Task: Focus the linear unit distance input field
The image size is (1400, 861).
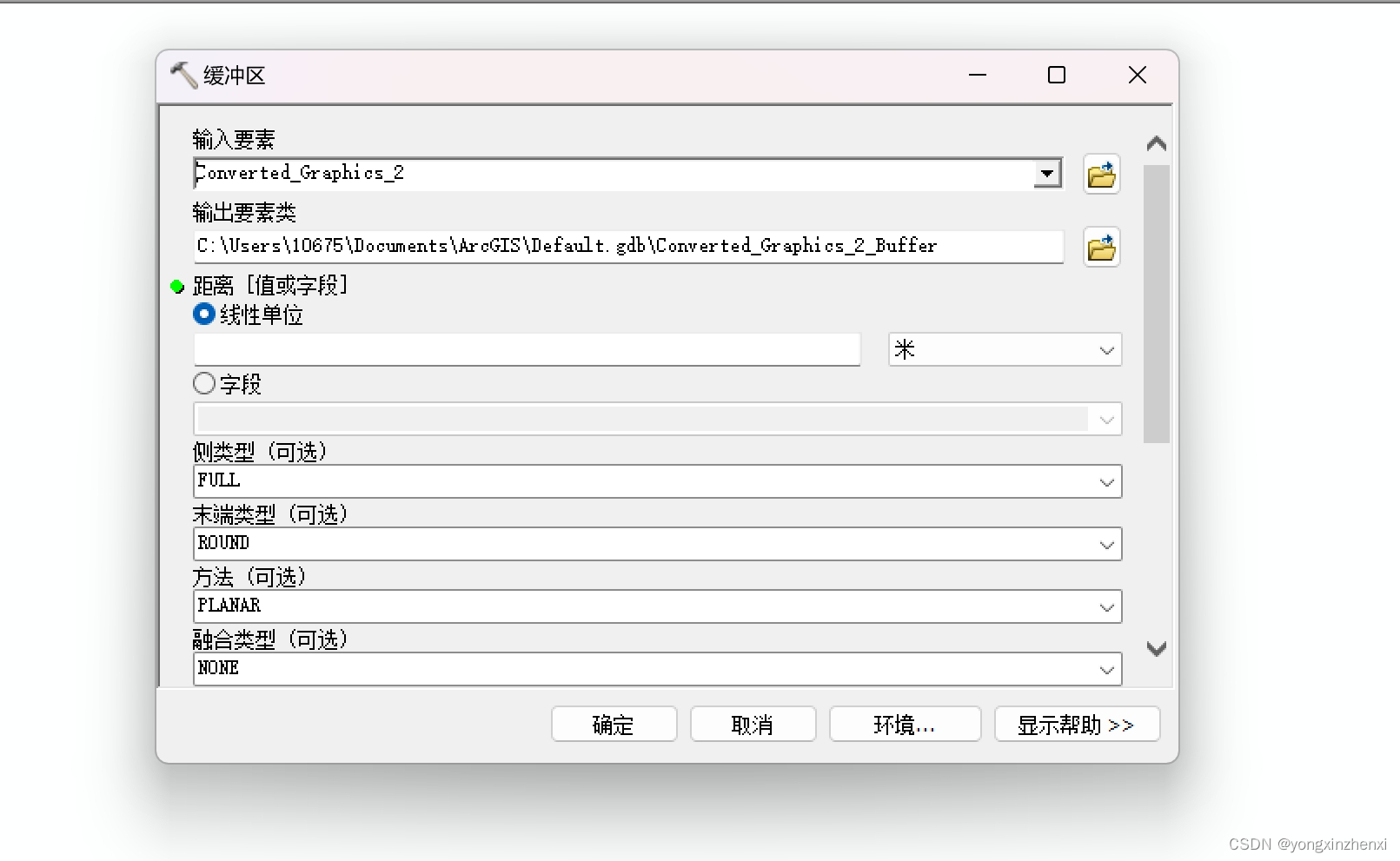Action: click(x=527, y=350)
